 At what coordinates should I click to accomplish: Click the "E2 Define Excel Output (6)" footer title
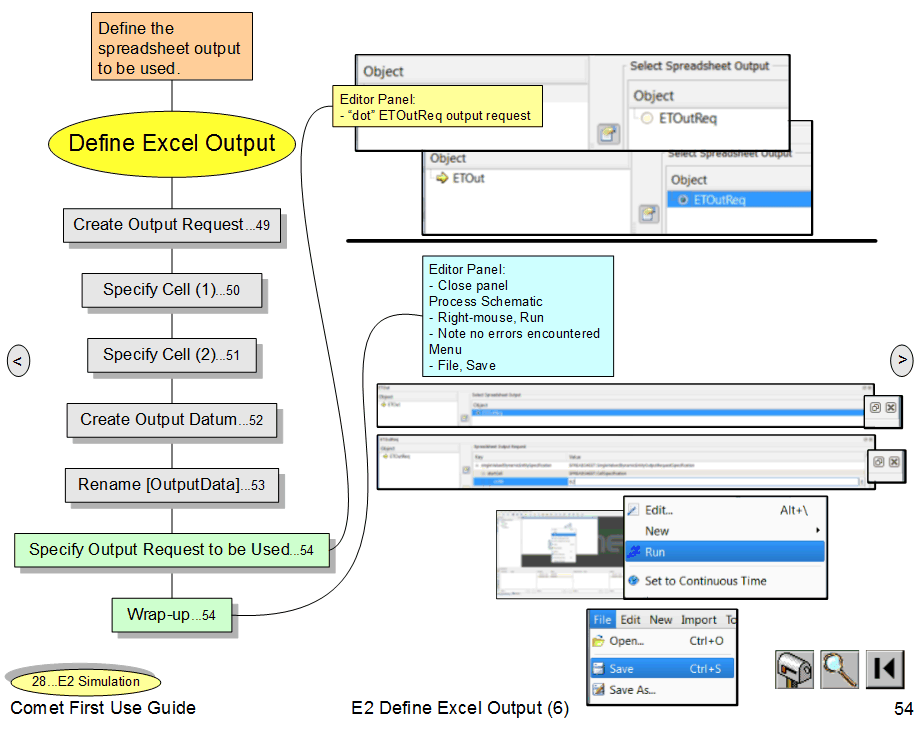(x=460, y=707)
